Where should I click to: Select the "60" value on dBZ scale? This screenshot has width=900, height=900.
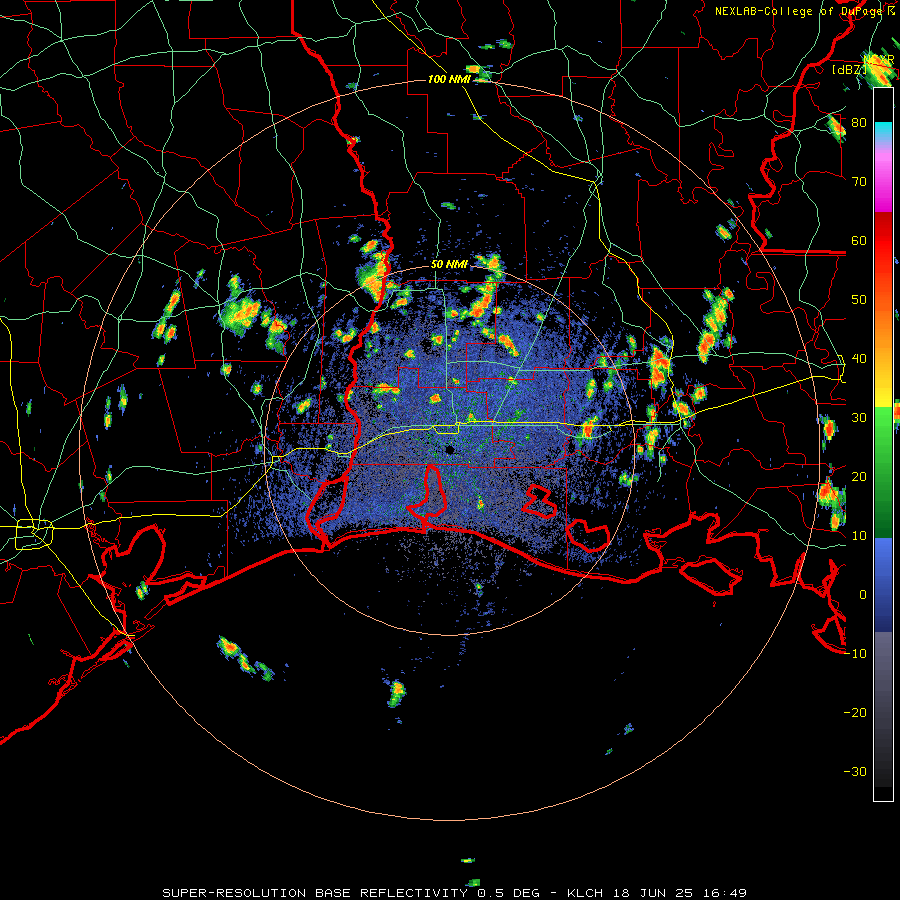pos(859,240)
